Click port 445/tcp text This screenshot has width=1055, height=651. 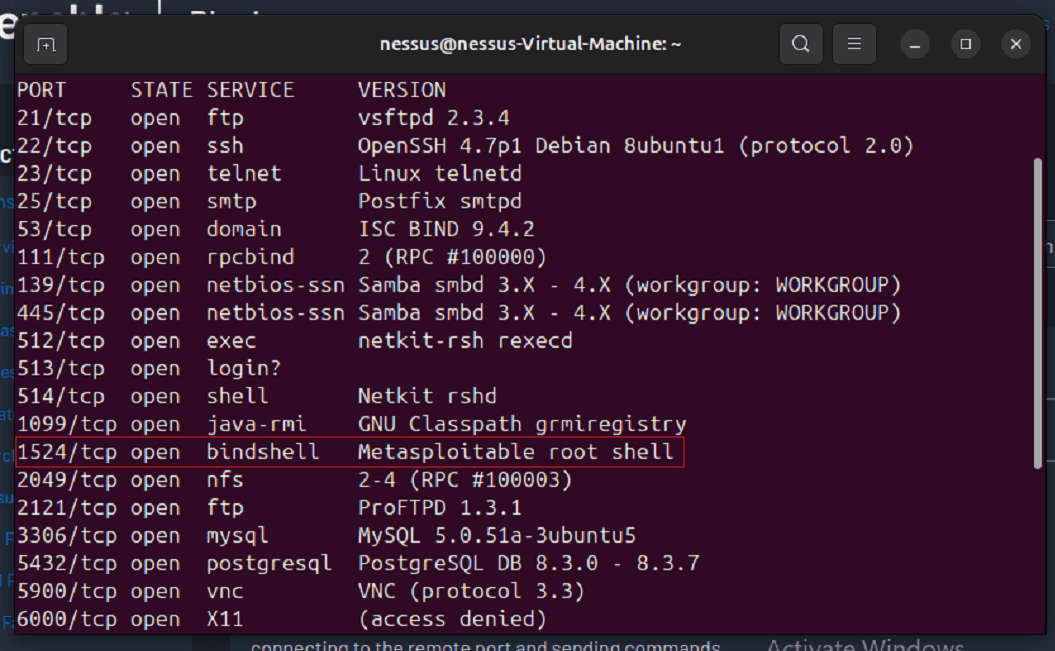coord(61,313)
